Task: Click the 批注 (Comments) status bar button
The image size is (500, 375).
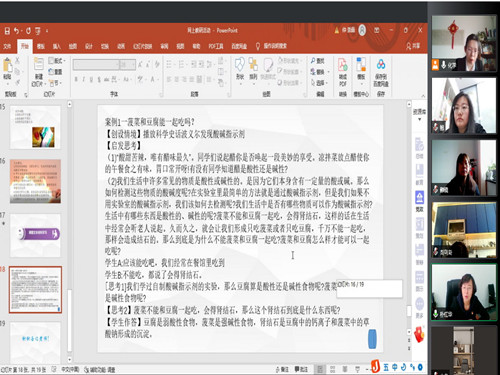Action: 301,369
